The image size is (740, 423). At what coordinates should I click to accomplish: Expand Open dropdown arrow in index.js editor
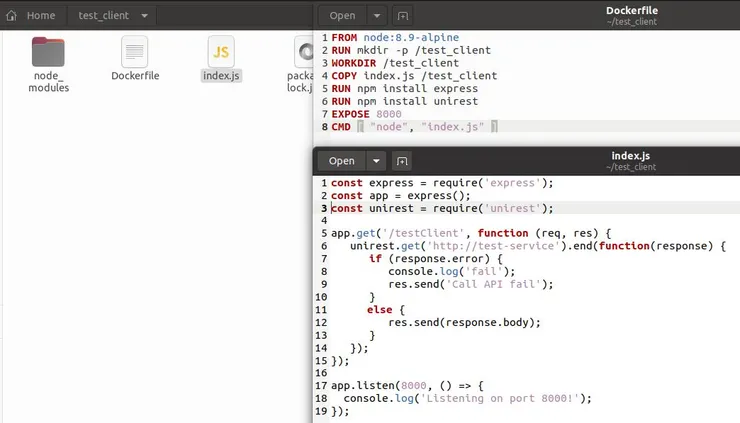(x=376, y=161)
